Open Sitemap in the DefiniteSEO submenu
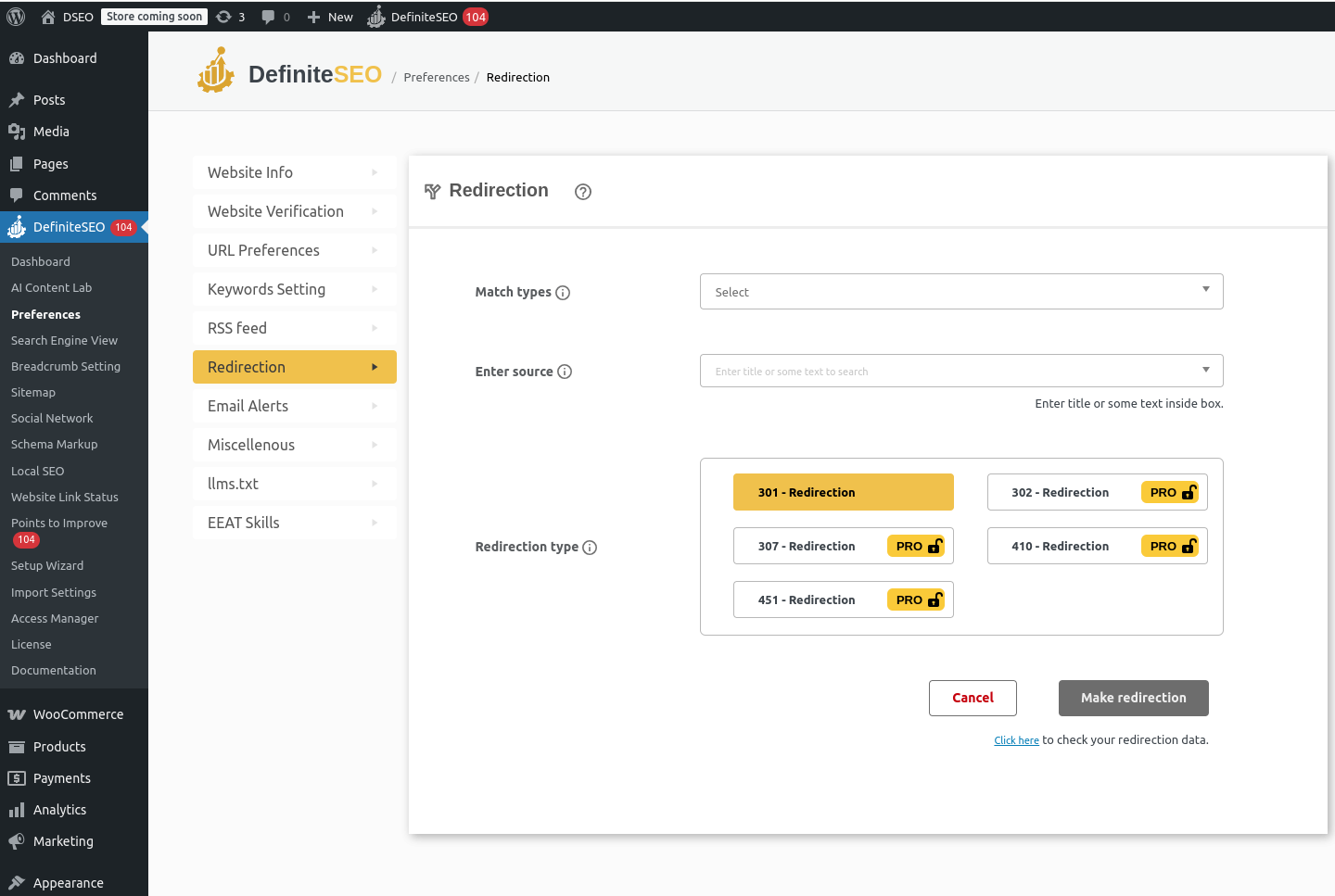The width and height of the screenshot is (1335, 896). (x=33, y=392)
